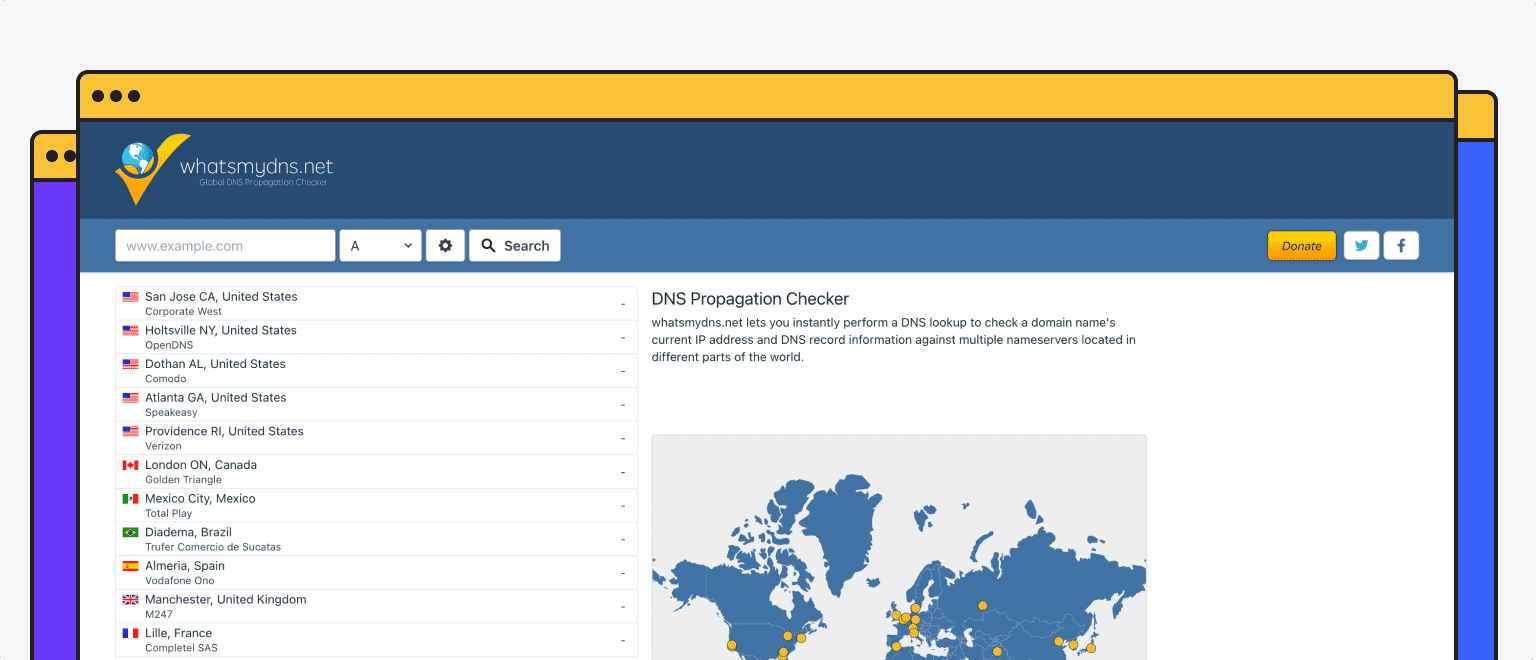1536x660 pixels.
Task: Click the www.example.com domain input field
Action: pos(225,245)
